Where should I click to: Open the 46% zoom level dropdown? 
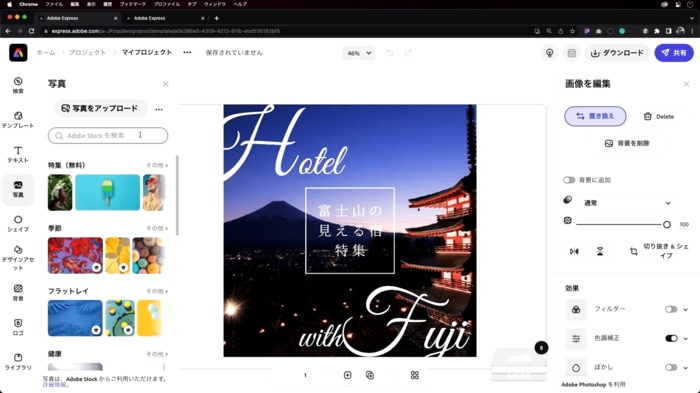tap(359, 53)
